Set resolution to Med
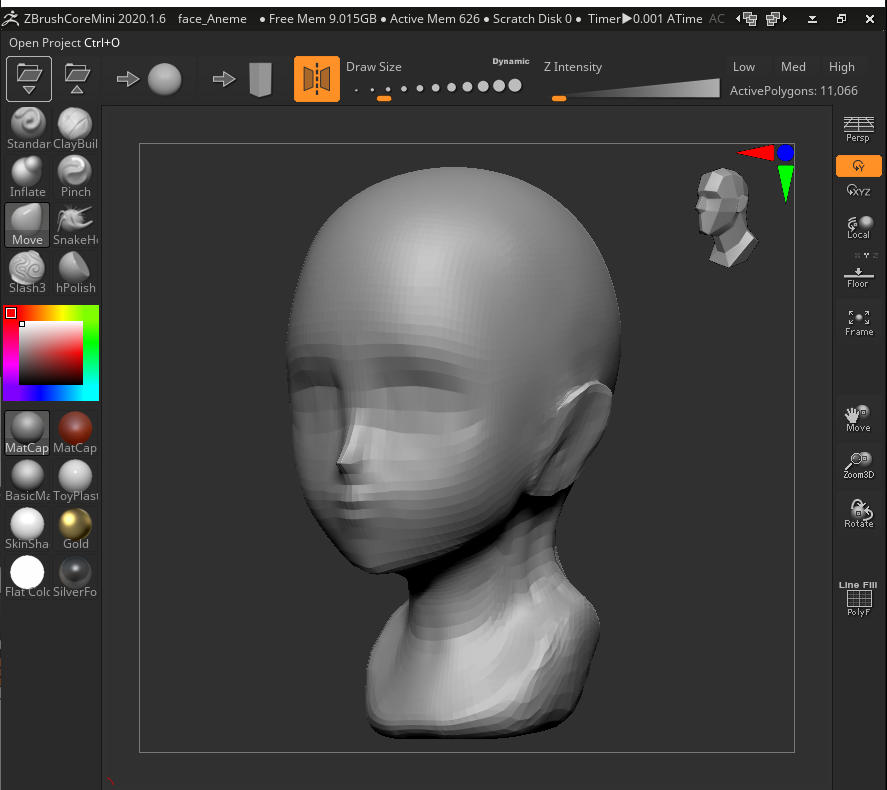The image size is (887, 790). point(793,67)
